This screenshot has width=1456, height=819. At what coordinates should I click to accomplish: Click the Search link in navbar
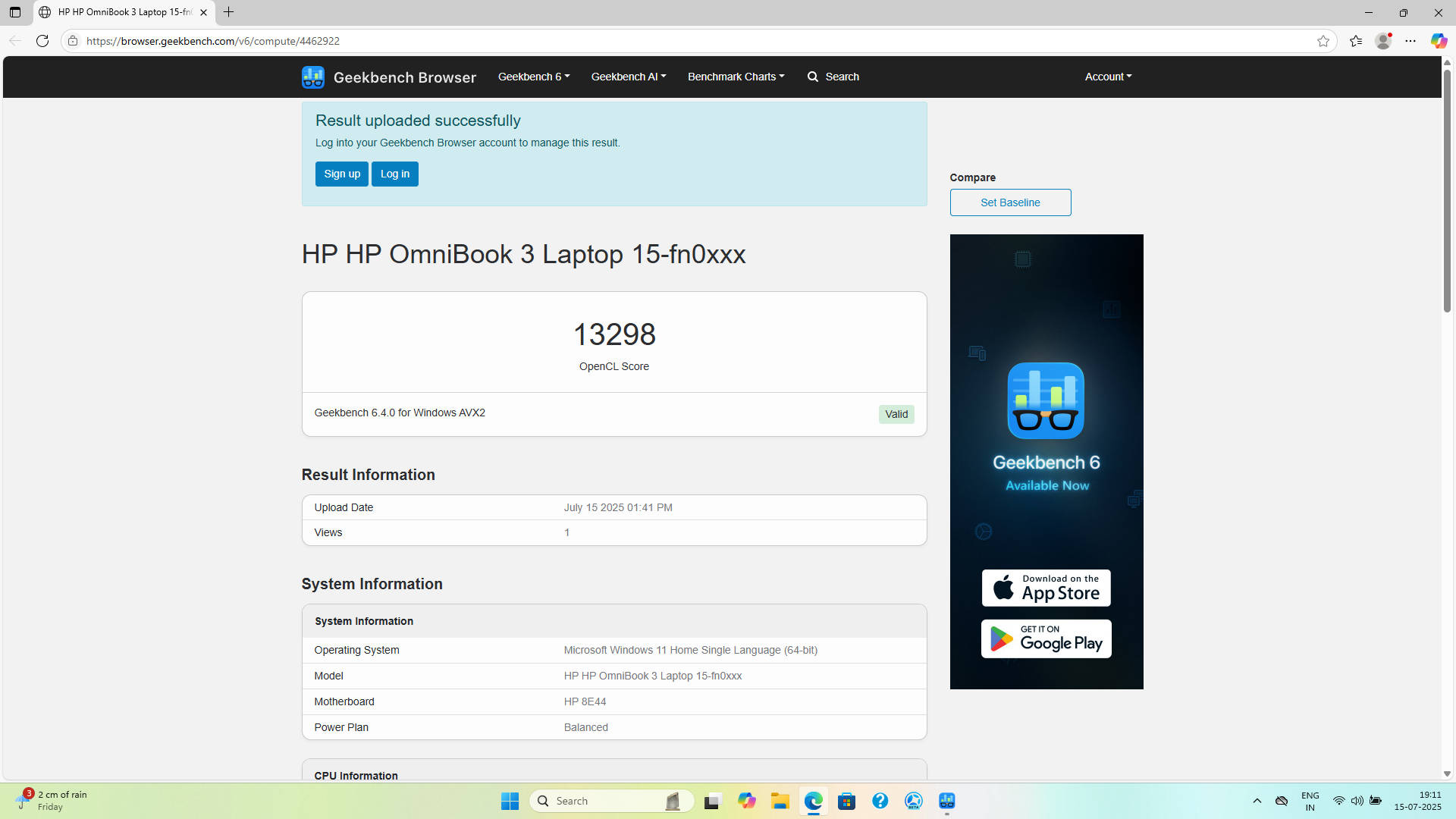click(x=833, y=77)
